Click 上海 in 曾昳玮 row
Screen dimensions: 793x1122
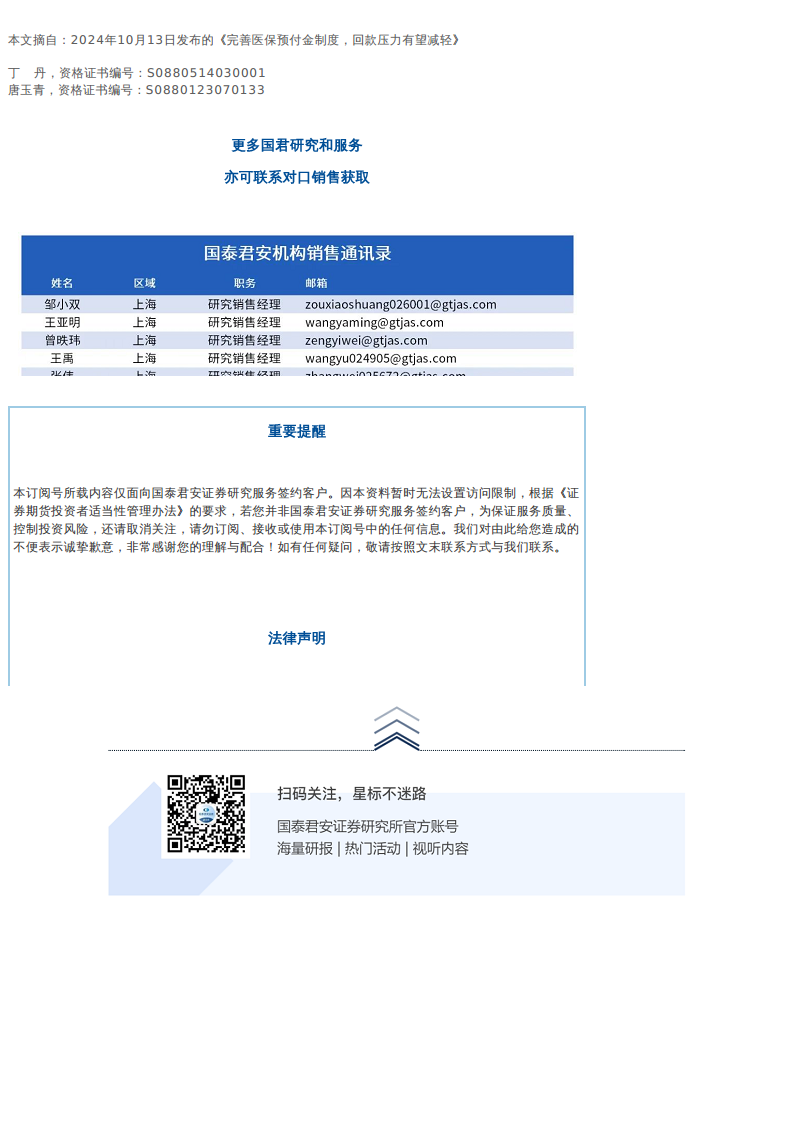(x=145, y=341)
